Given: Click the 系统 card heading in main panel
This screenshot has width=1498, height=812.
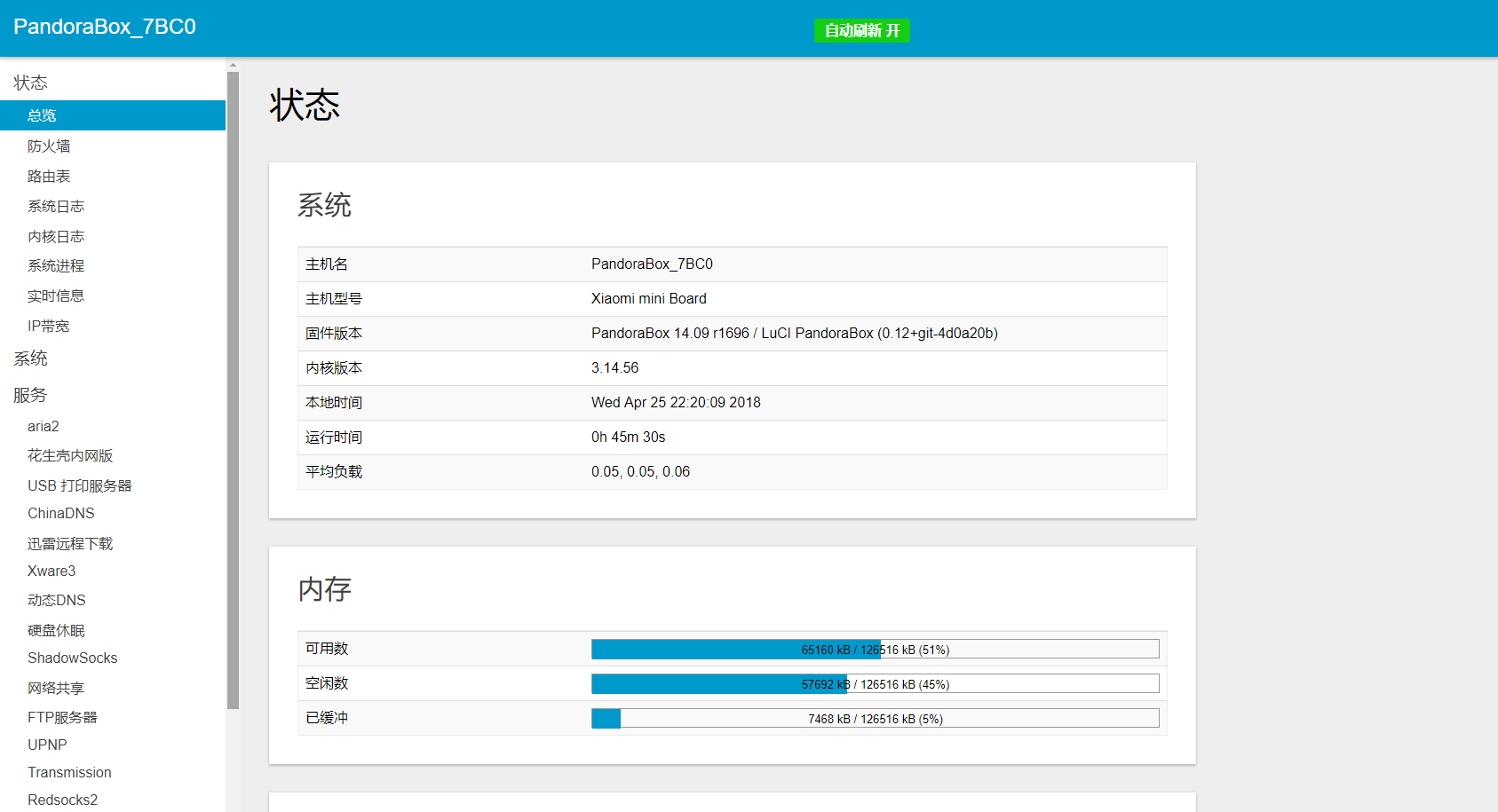Looking at the screenshot, I should pos(325,204).
